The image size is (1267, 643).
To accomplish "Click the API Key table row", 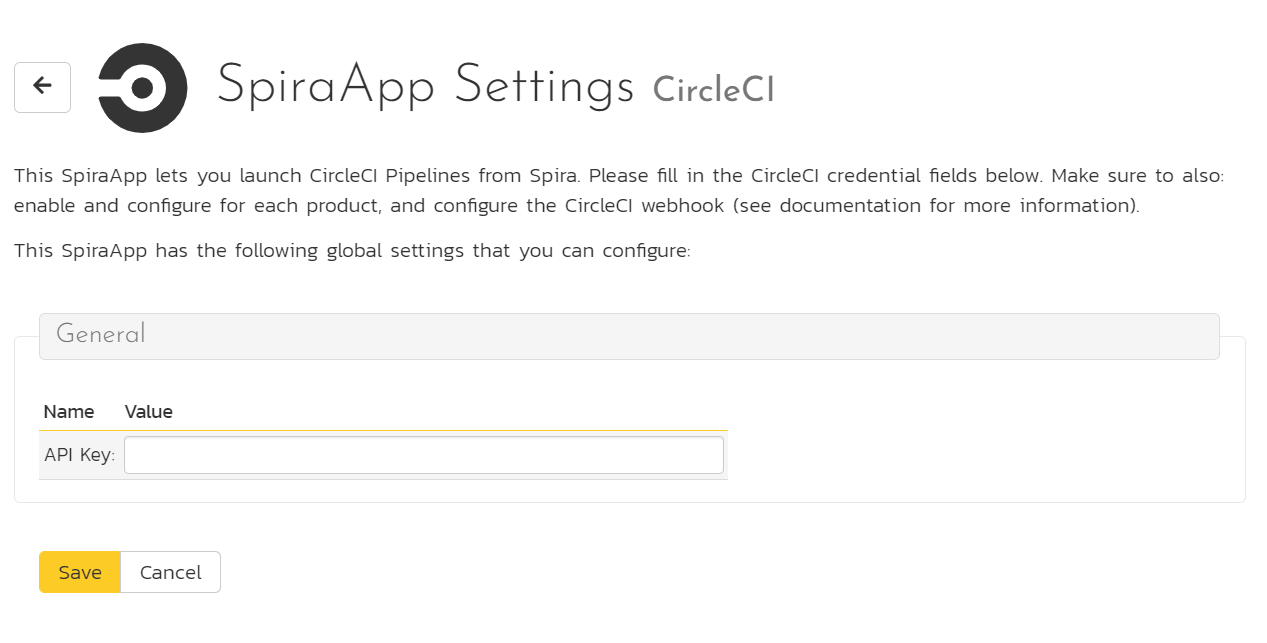I will [x=383, y=455].
